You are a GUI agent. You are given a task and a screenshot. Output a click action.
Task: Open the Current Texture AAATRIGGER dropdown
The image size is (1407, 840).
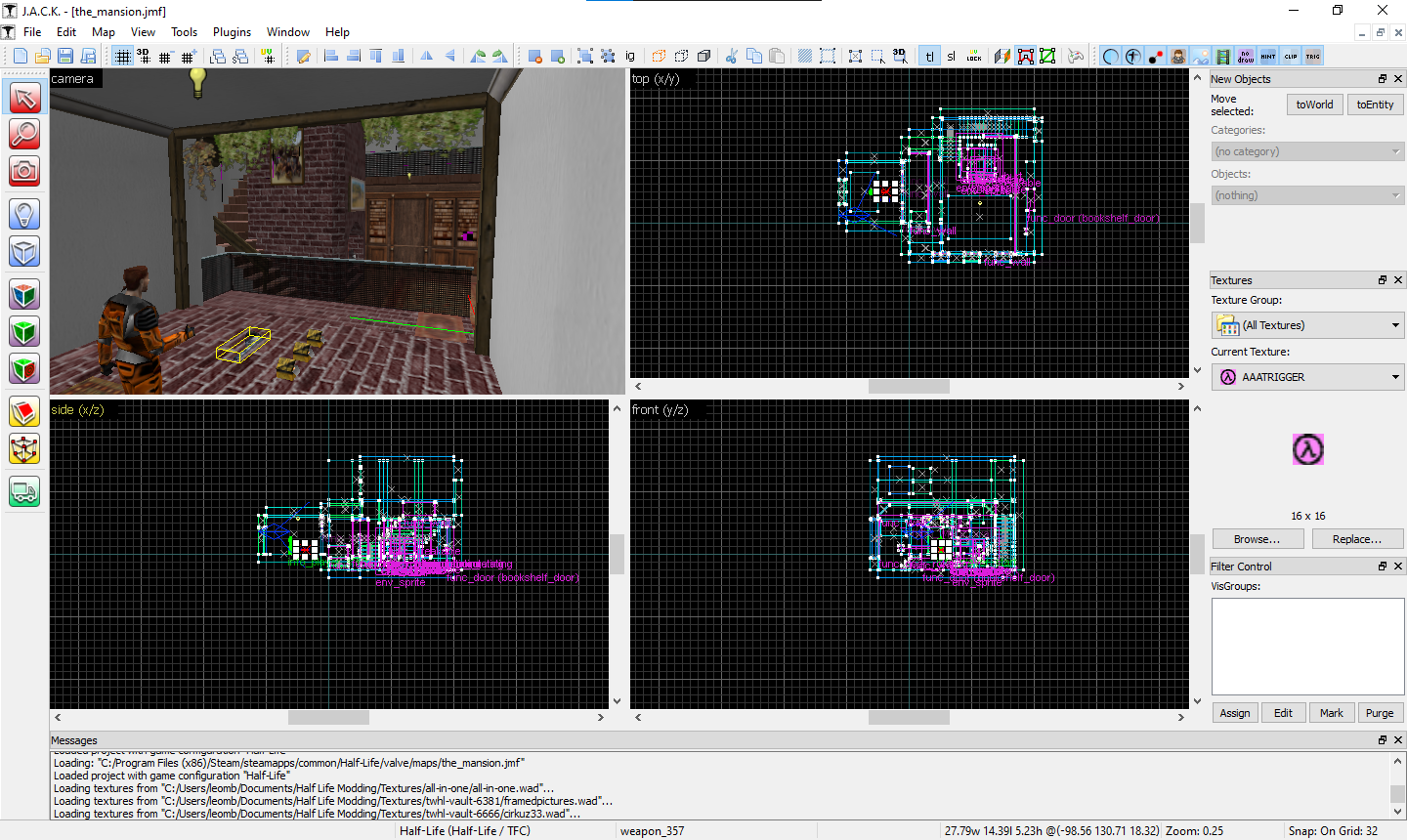[1307, 377]
